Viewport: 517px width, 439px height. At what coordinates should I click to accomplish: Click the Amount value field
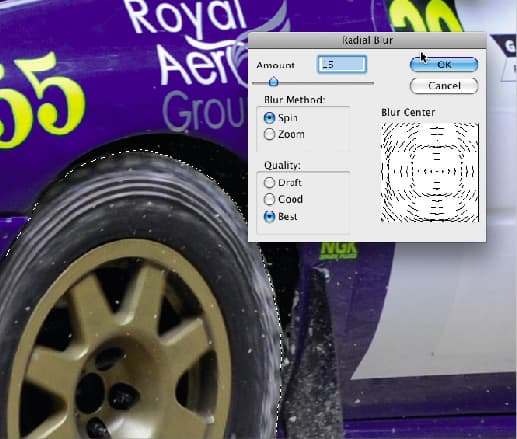click(x=342, y=64)
